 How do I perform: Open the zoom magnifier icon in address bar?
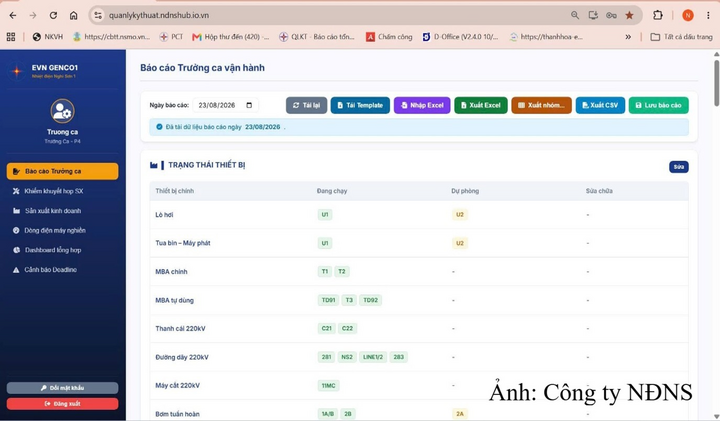pos(575,15)
